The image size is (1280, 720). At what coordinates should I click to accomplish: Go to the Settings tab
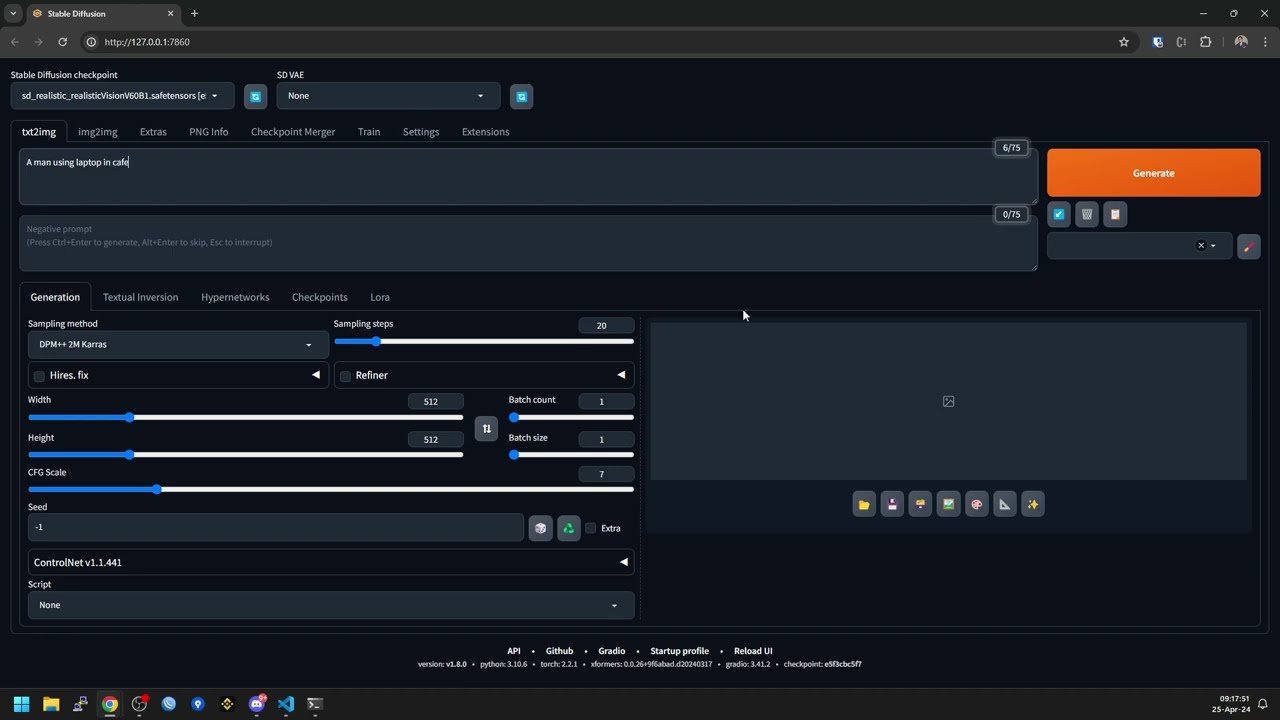tap(421, 132)
